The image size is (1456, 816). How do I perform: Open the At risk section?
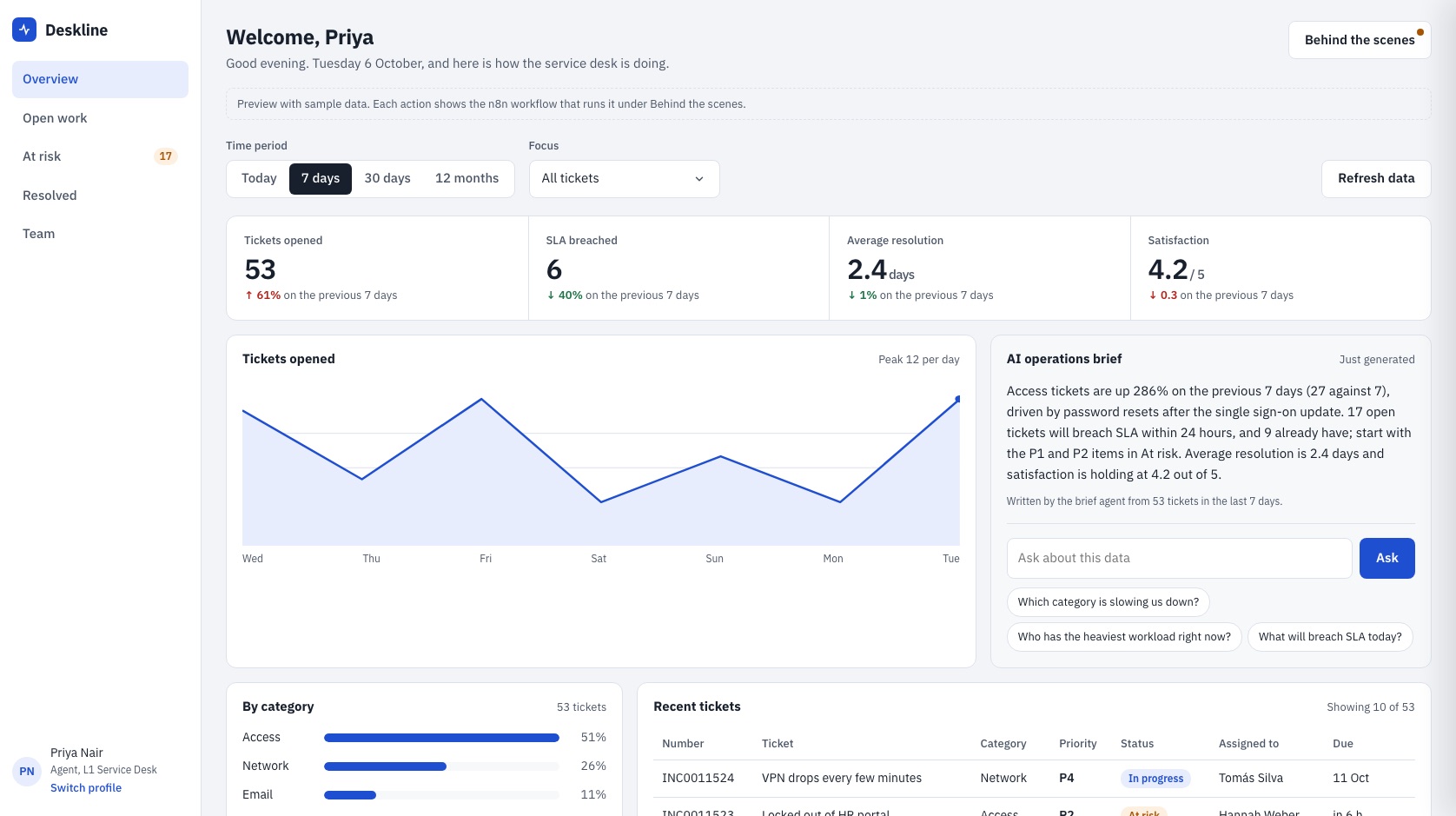[x=100, y=156]
